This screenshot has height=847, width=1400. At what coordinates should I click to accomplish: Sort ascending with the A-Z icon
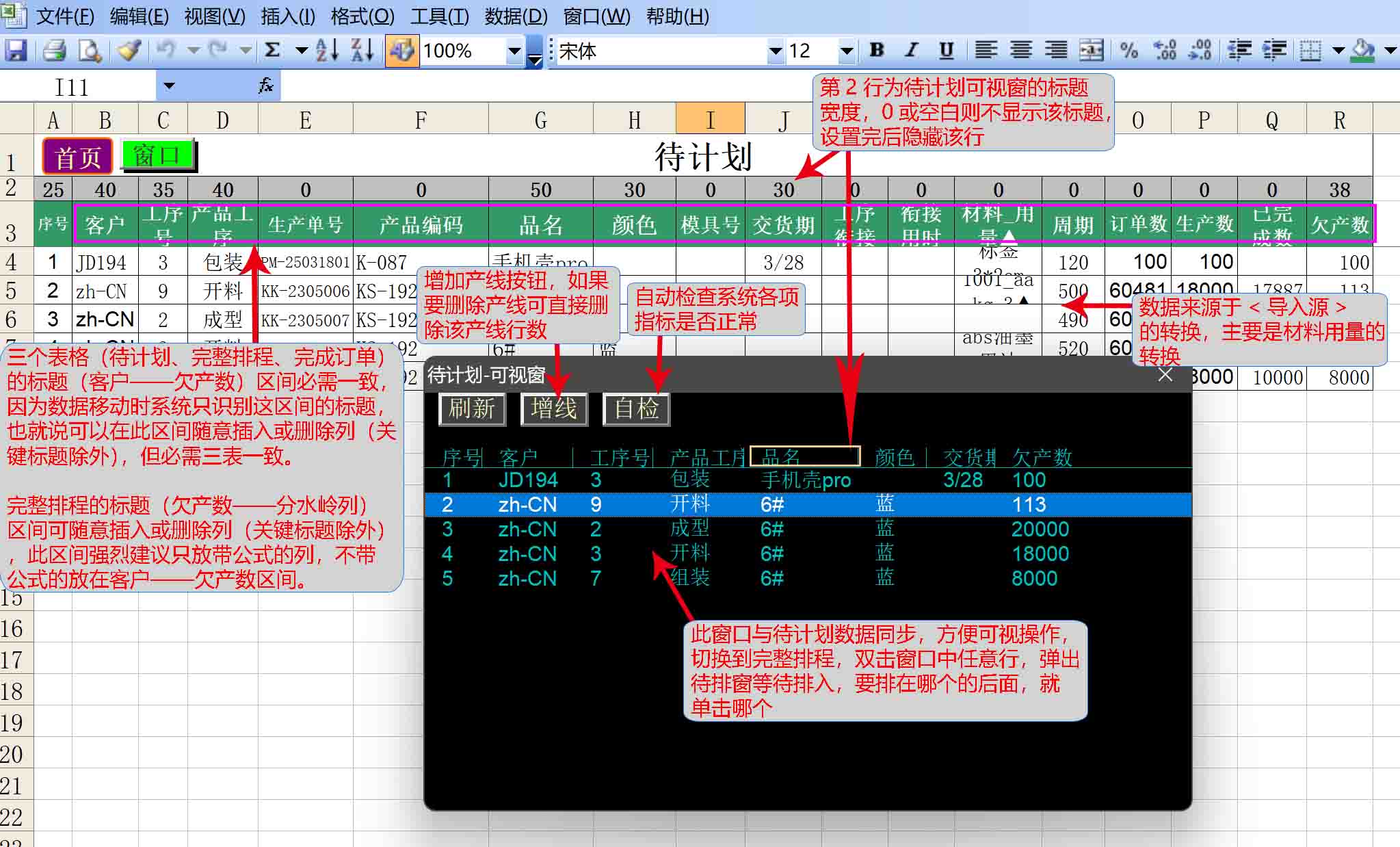click(327, 50)
